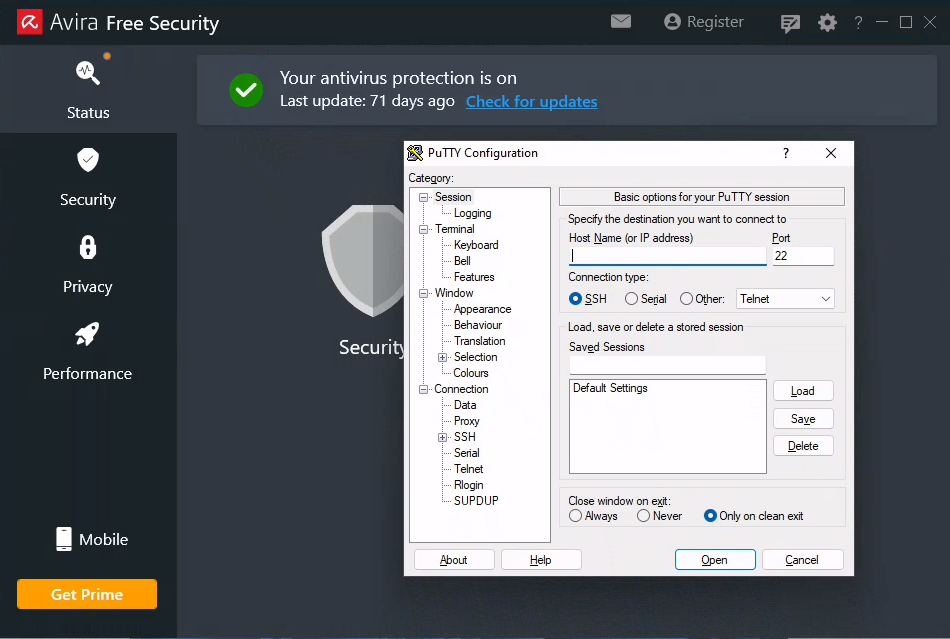Click the Delete session button
This screenshot has width=950, height=639.
tap(803, 446)
